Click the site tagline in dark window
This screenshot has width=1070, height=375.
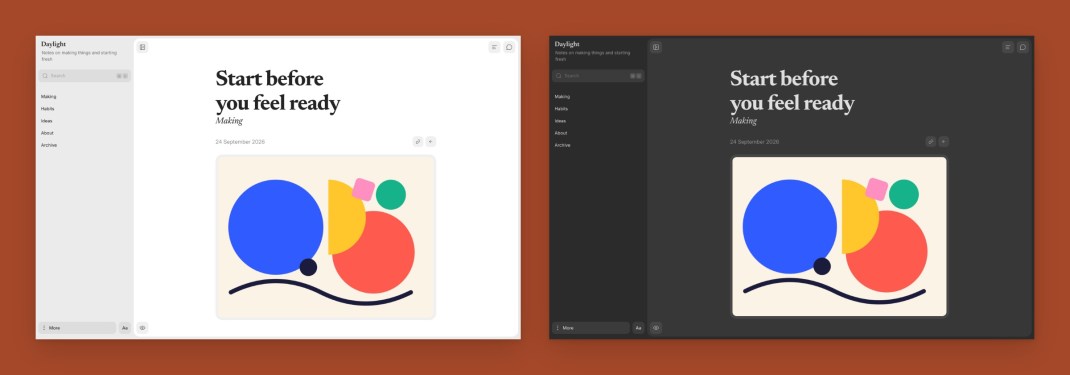click(x=592, y=56)
